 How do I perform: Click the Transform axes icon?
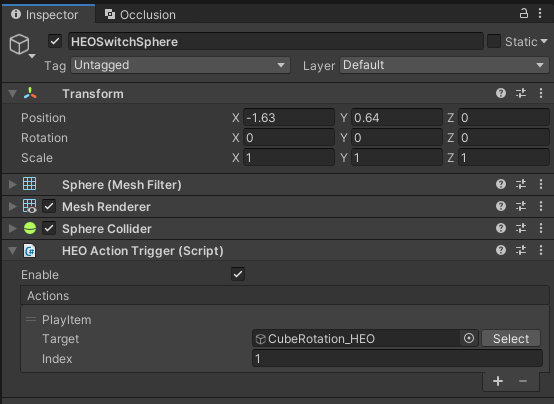[x=30, y=93]
